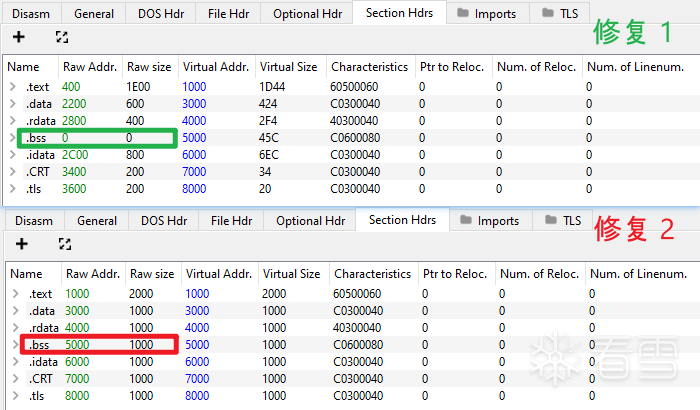Expand the .bss section row in upper table

coord(13,137)
